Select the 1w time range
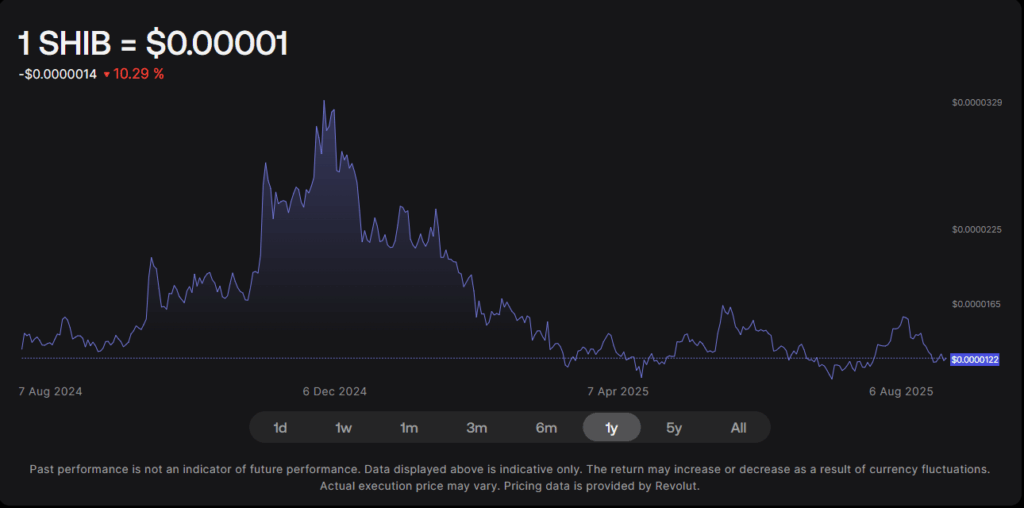The image size is (1024, 508). point(344,428)
